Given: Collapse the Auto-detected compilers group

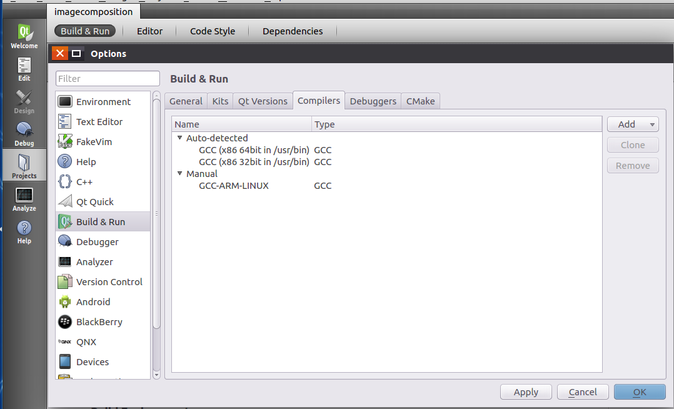Looking at the screenshot, I should click(180, 138).
